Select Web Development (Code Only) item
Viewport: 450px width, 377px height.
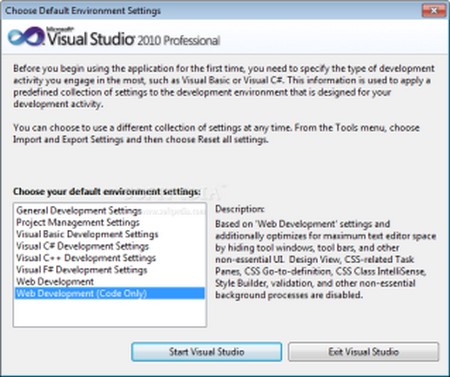coord(110,293)
